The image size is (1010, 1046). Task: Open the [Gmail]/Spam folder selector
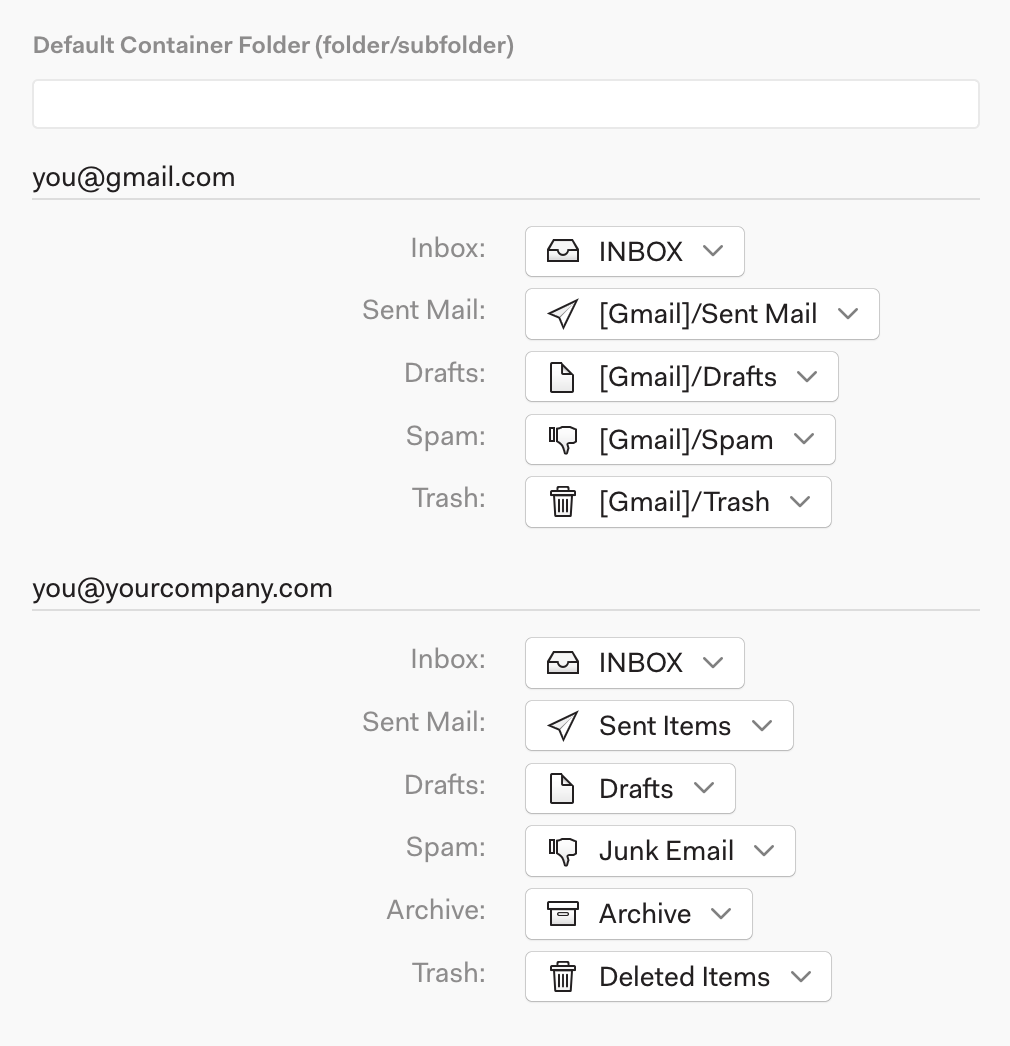pyautogui.click(x=680, y=440)
